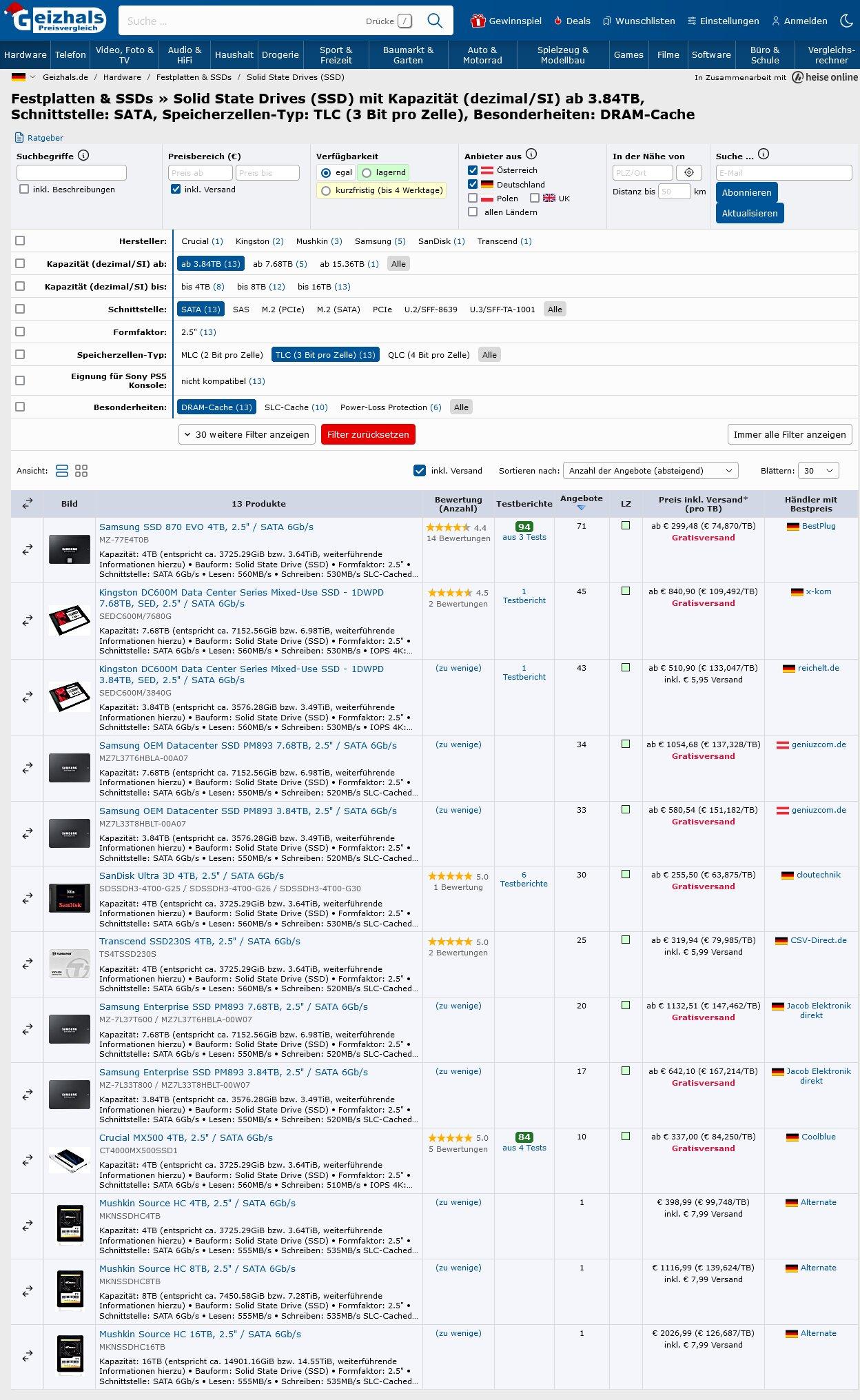The width and height of the screenshot is (860, 1400).
Task: Select the ab 7.68TB (5) capacity filter
Action: click(x=280, y=264)
